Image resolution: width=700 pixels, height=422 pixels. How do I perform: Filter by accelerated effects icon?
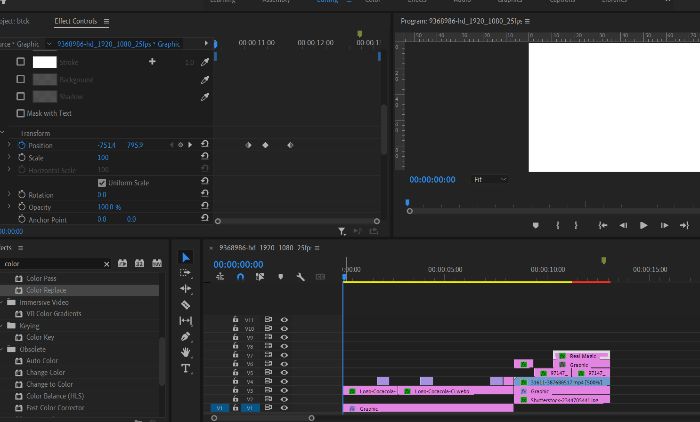[122, 263]
